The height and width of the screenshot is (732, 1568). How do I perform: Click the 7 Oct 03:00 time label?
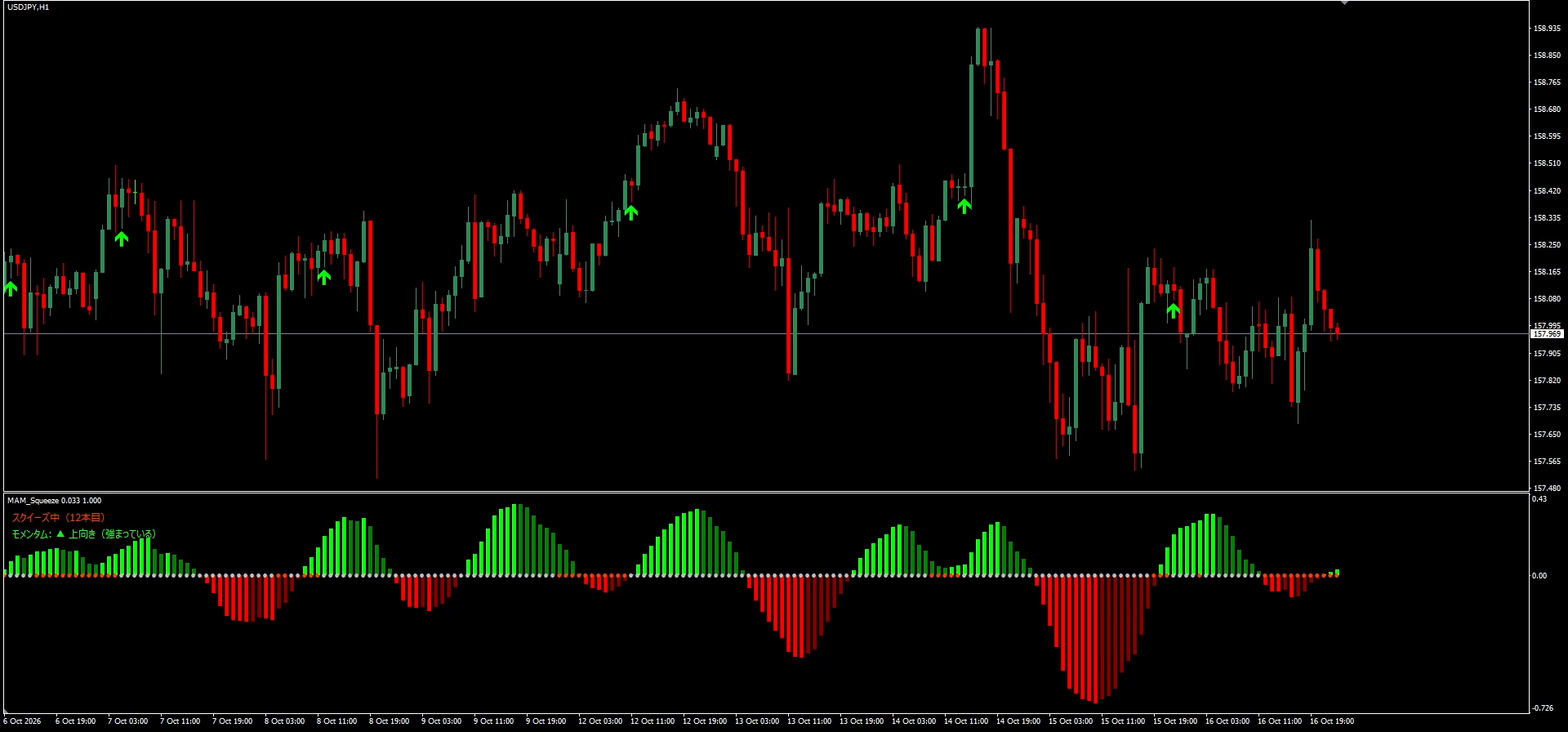coord(128,721)
